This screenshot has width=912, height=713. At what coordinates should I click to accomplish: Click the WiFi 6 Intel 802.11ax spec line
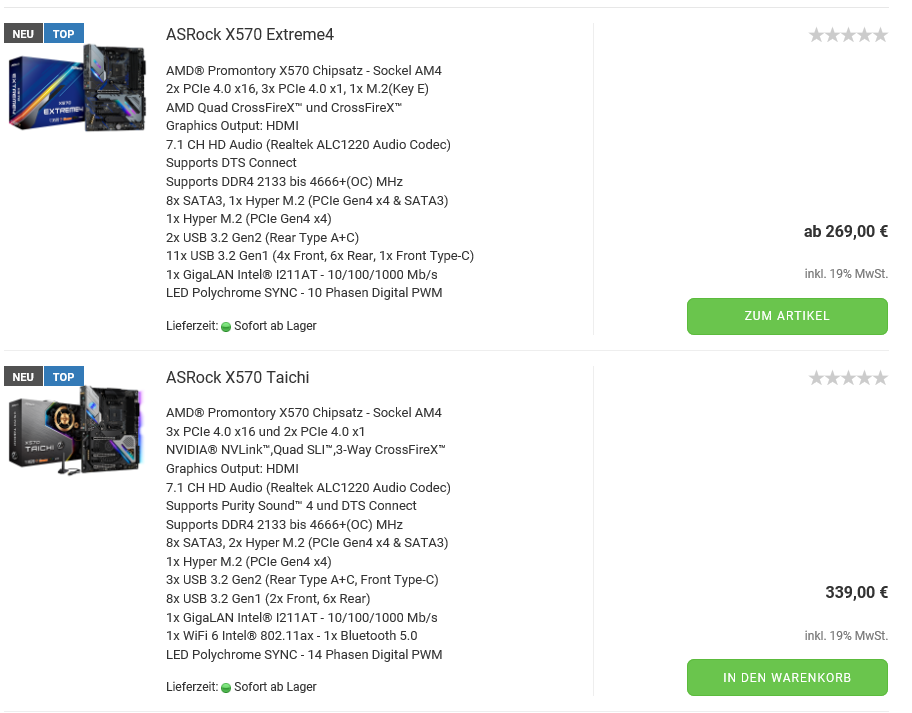coord(292,636)
